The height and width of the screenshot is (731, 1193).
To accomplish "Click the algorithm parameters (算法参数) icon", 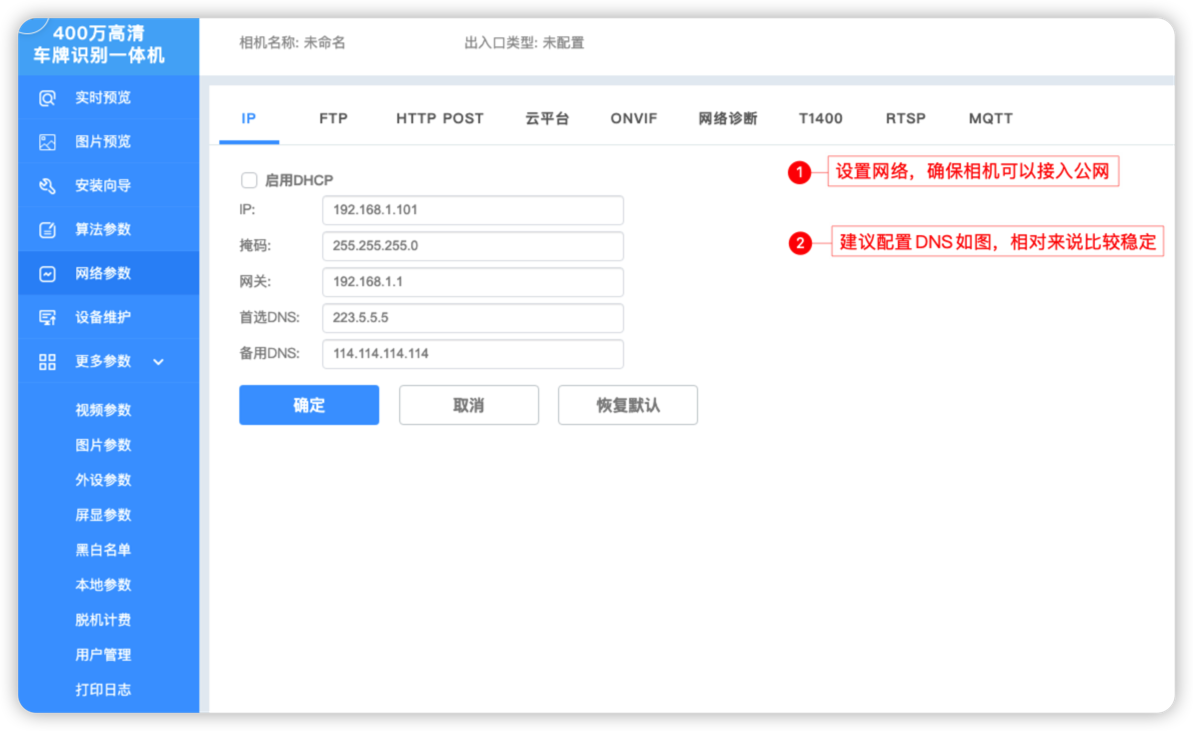I will tap(47, 230).
